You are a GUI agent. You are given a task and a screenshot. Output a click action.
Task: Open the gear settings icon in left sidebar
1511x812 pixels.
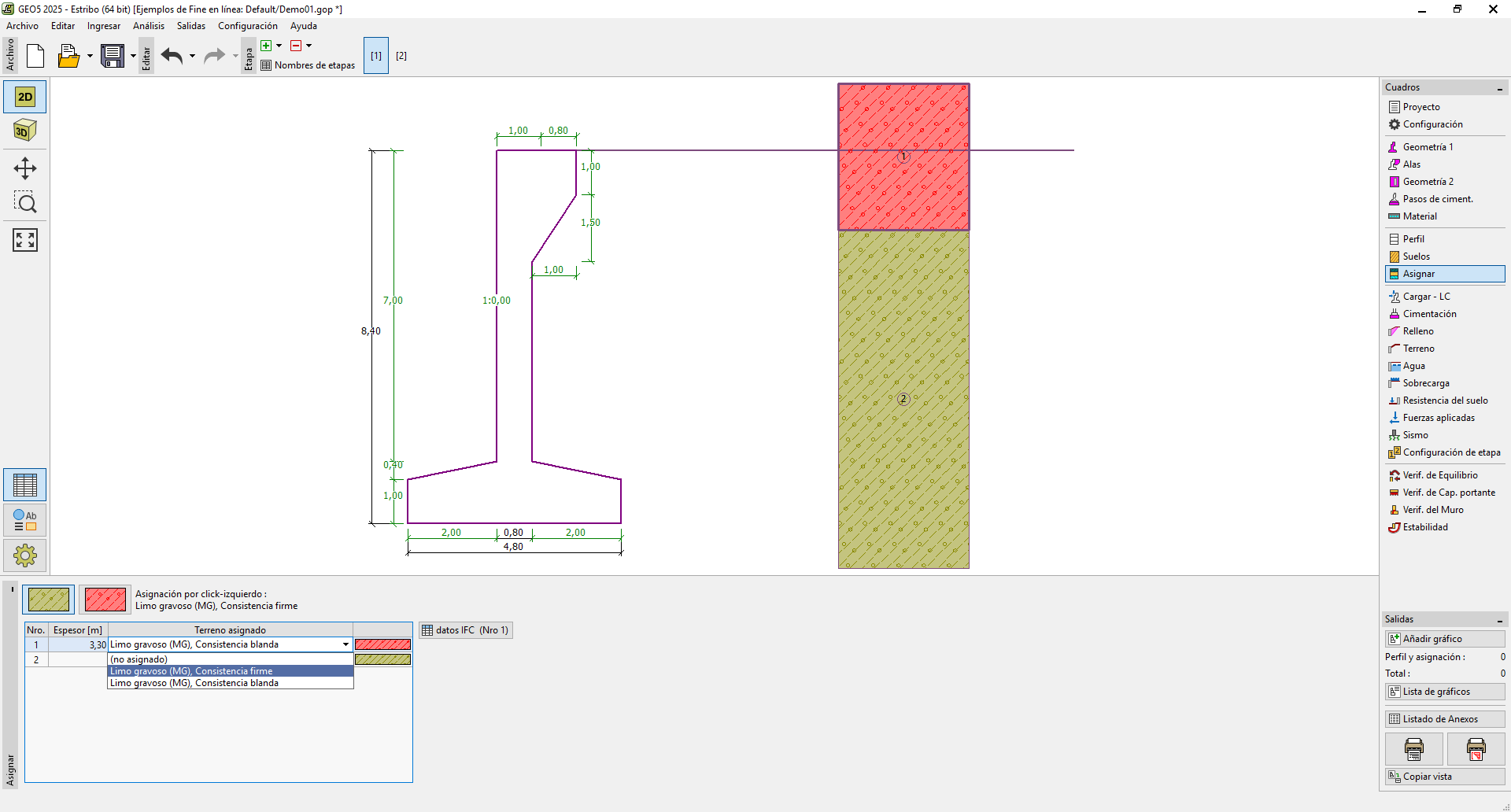tap(25, 555)
